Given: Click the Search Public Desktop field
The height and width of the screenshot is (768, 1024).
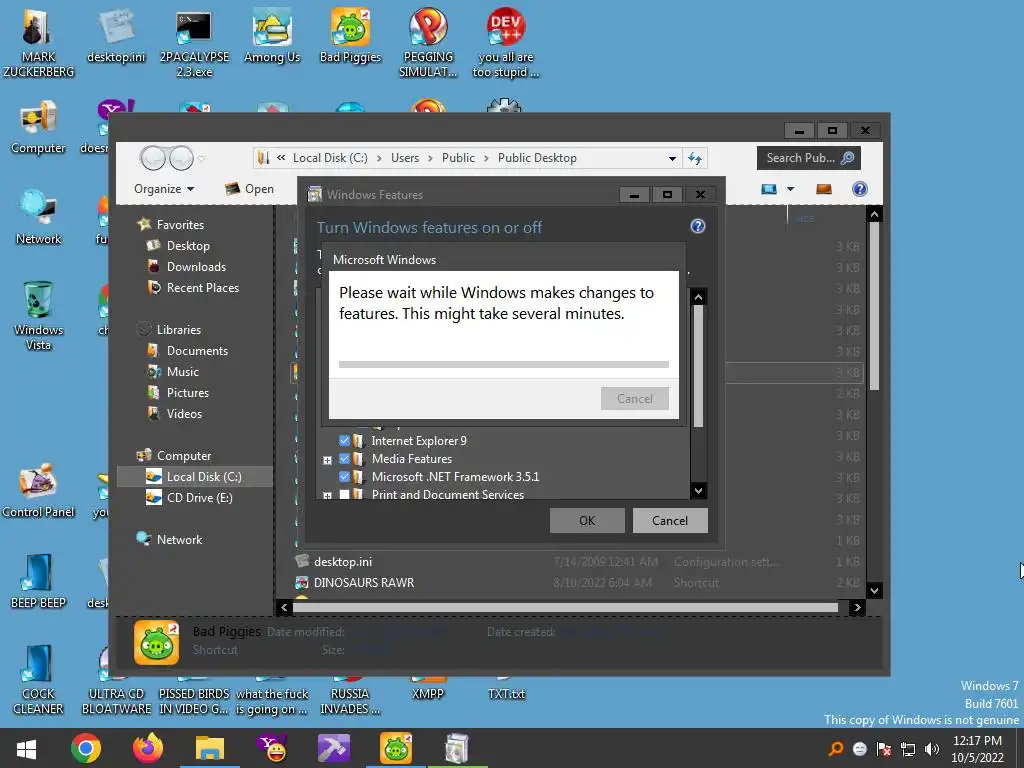Looking at the screenshot, I should click(x=808, y=158).
